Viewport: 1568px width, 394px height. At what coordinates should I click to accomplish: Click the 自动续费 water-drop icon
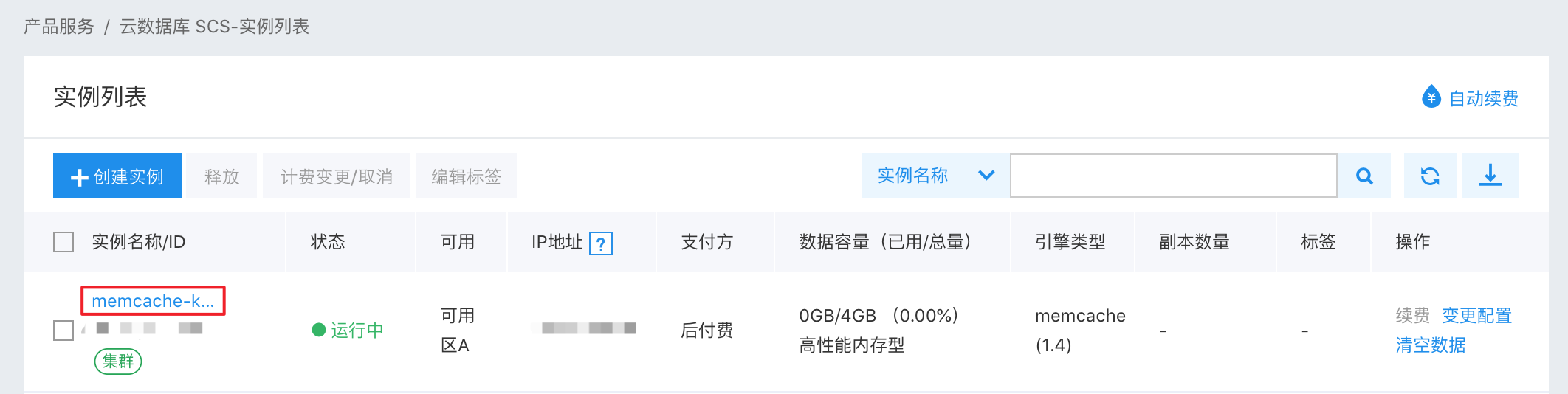[1431, 97]
